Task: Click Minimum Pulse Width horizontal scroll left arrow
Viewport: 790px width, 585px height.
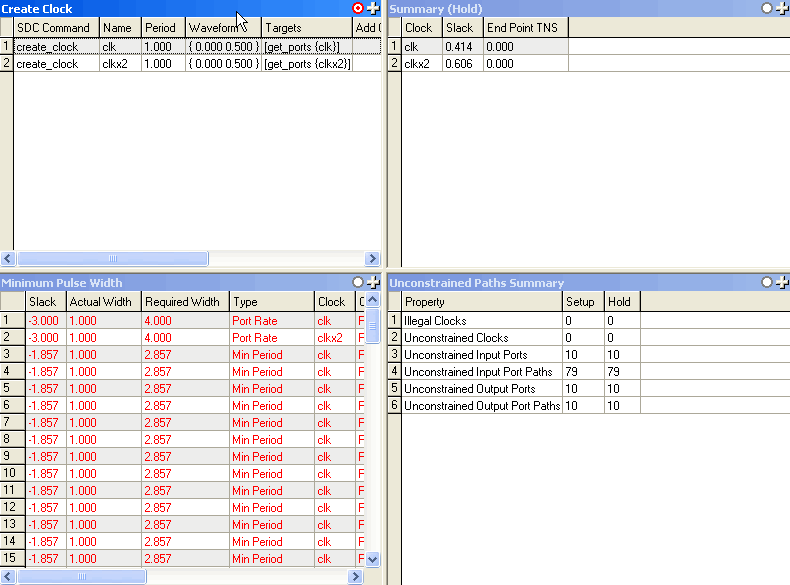Action: coord(8,577)
